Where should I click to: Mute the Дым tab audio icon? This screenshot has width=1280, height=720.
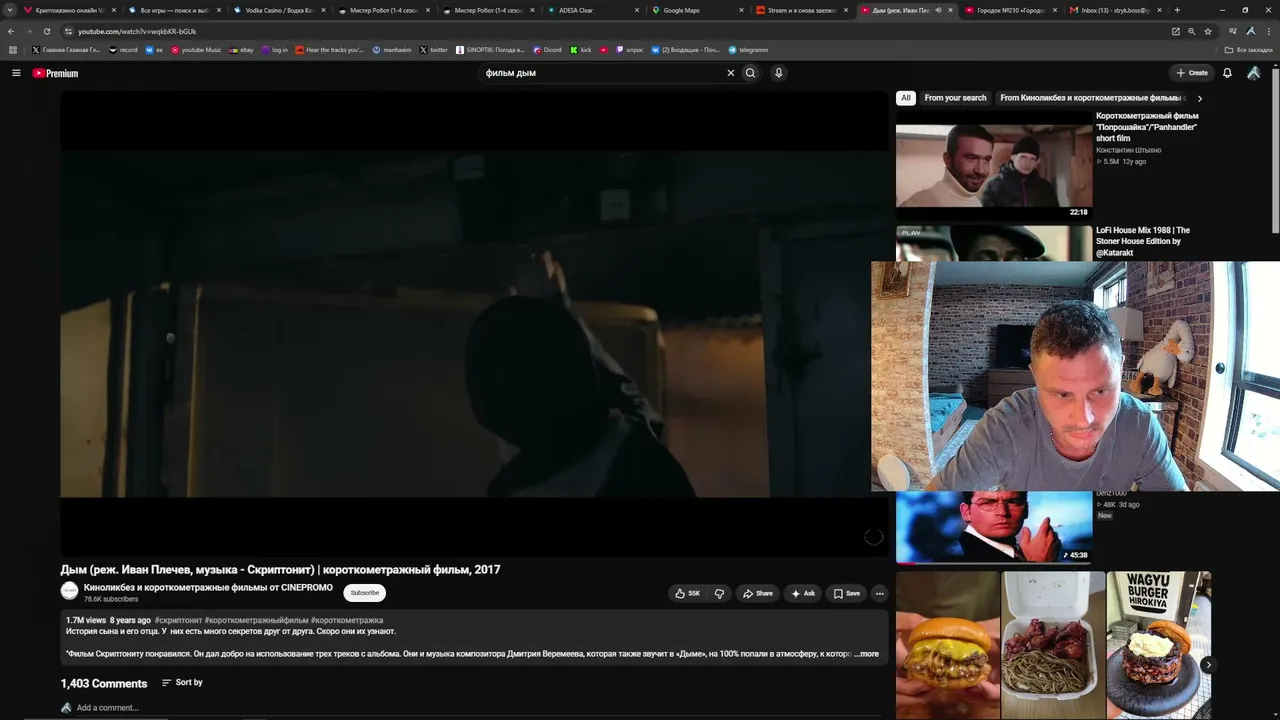coord(938,10)
